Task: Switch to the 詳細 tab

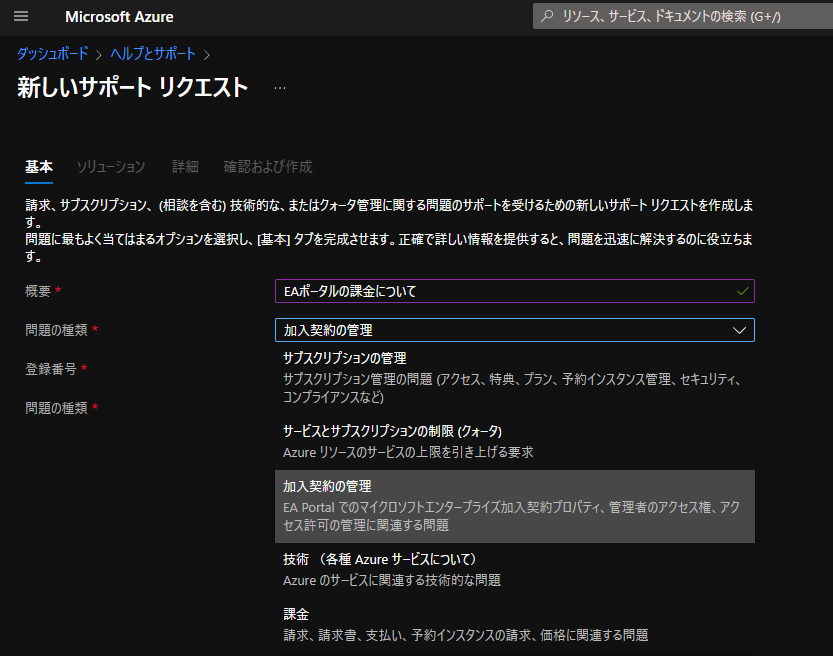Action: tap(185, 167)
